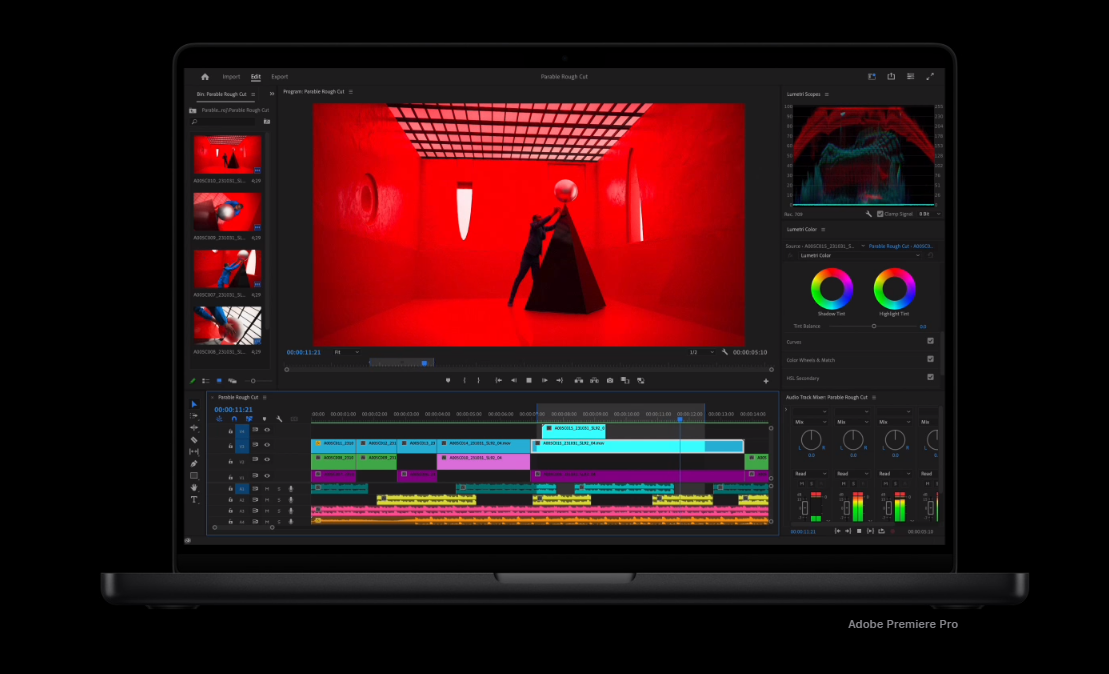Screen dimensions: 1109x674
Task: Click the Quick Export share icon
Action: click(x=890, y=76)
